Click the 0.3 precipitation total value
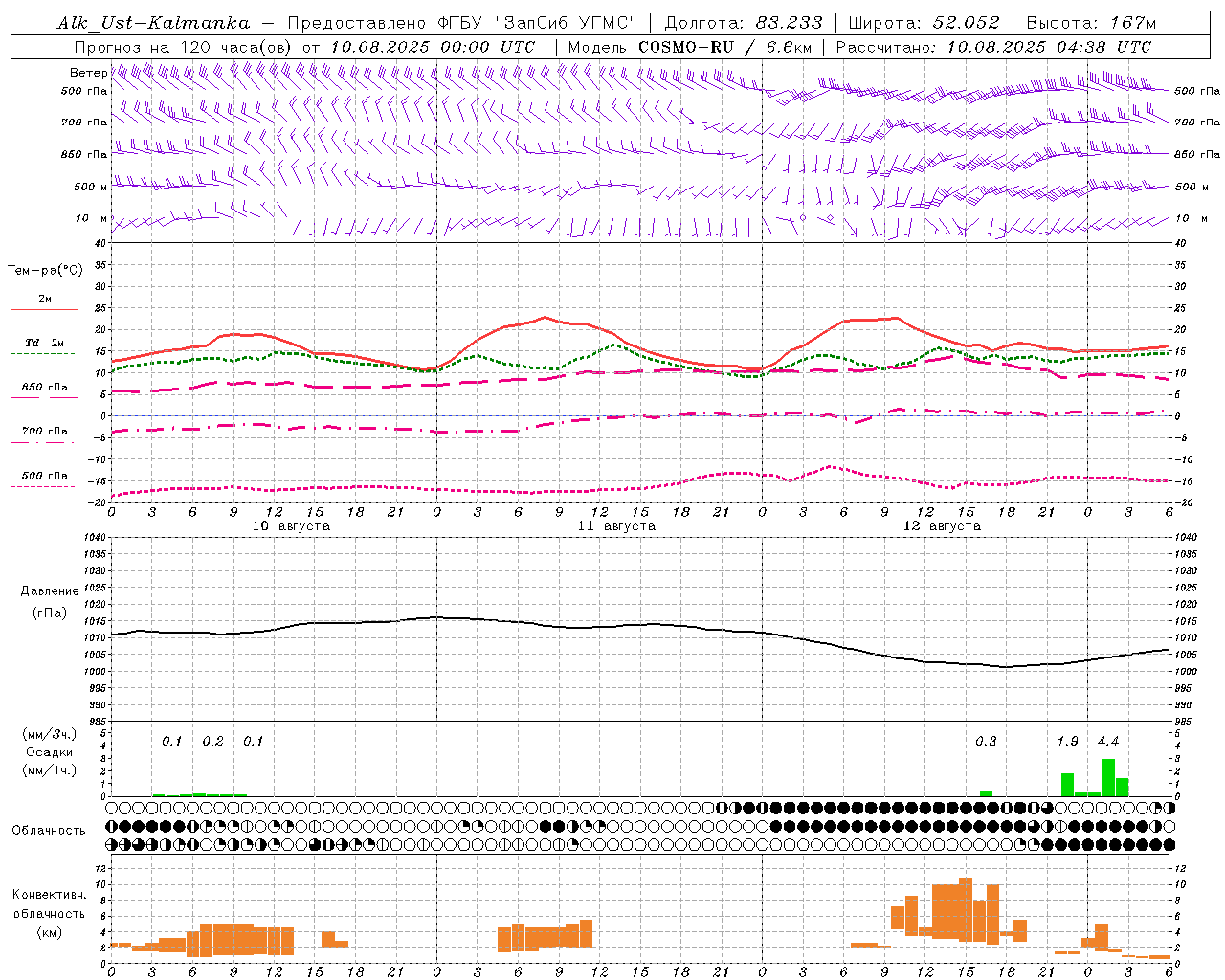 point(986,742)
